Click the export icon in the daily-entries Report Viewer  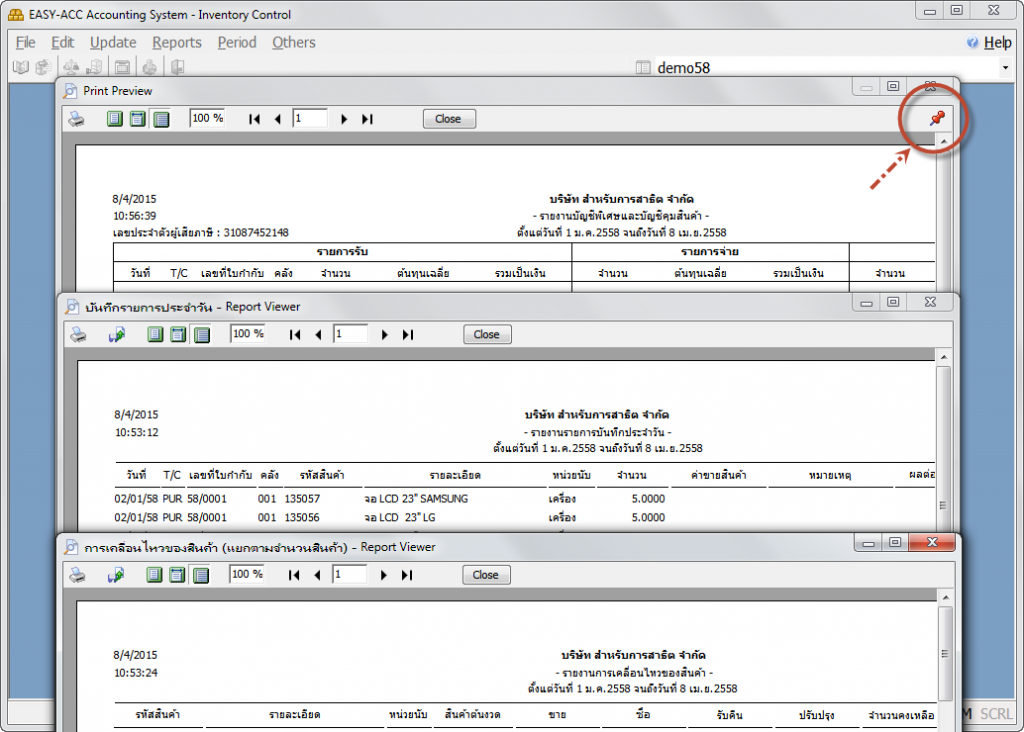[116, 335]
